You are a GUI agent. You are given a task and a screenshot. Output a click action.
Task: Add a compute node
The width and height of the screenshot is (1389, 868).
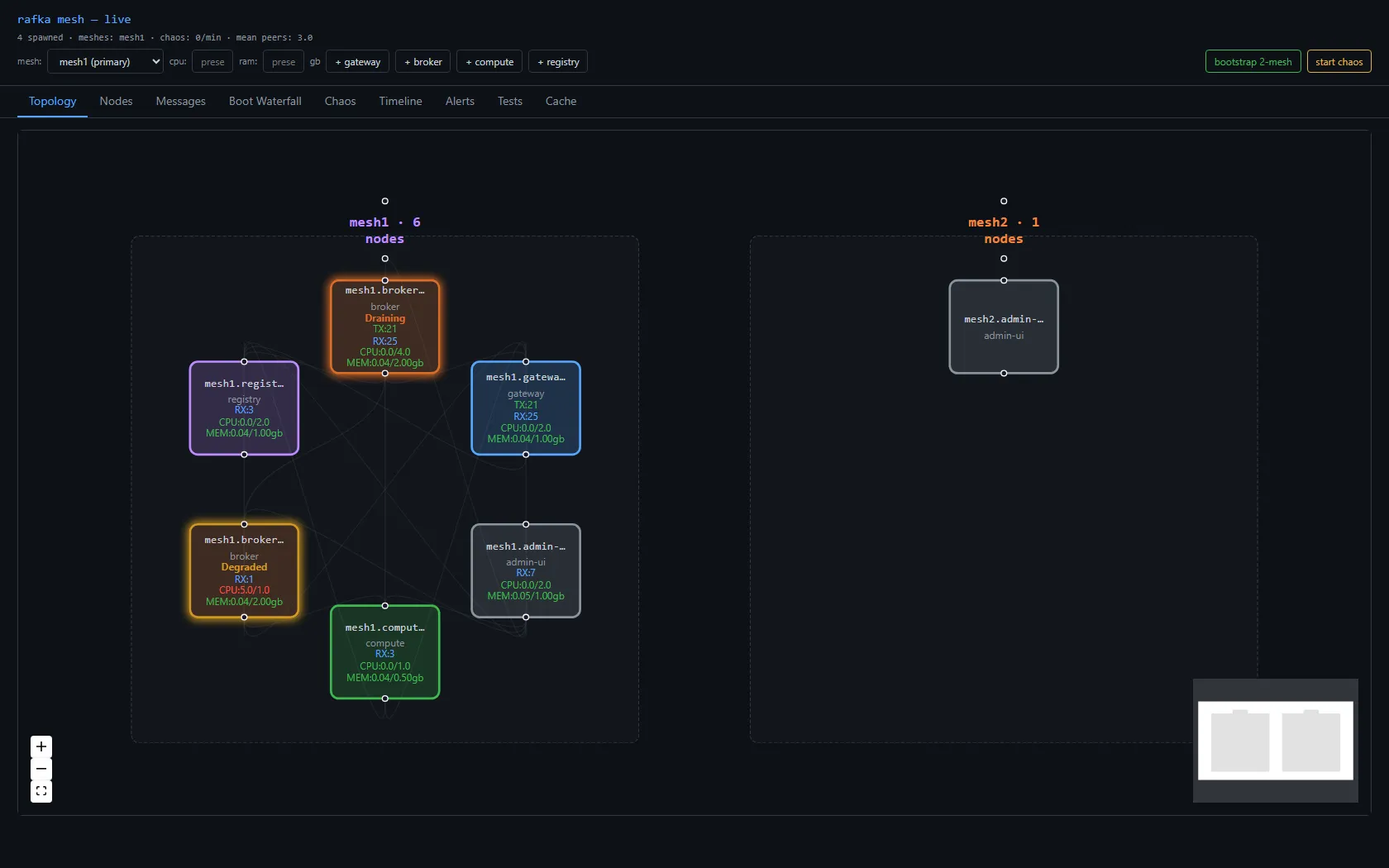(489, 62)
